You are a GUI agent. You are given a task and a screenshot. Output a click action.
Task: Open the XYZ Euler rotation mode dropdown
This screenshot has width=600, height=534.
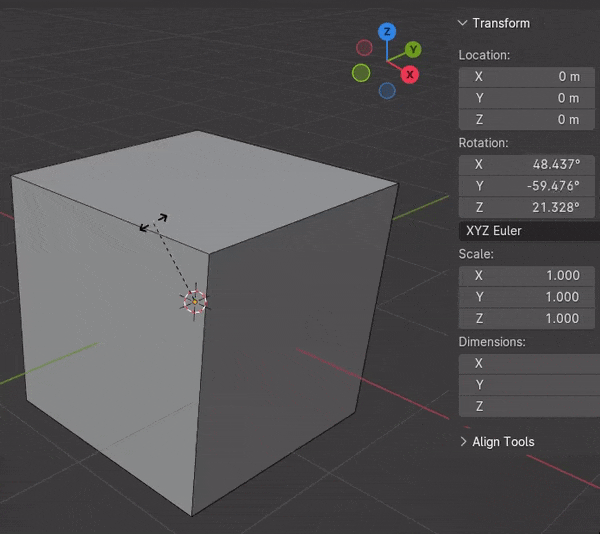(529, 231)
